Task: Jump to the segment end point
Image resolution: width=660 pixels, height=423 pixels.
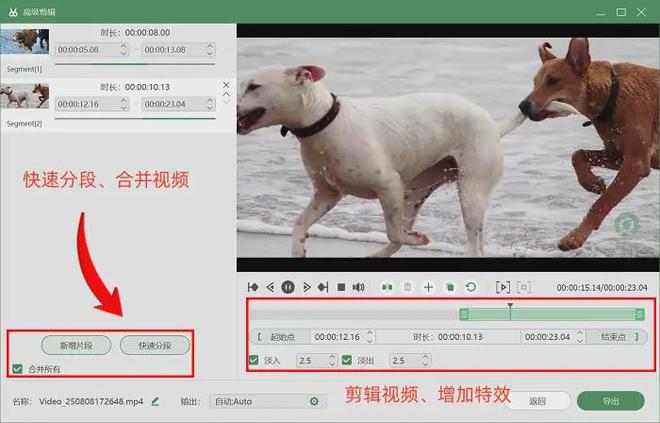Action: click(x=323, y=287)
